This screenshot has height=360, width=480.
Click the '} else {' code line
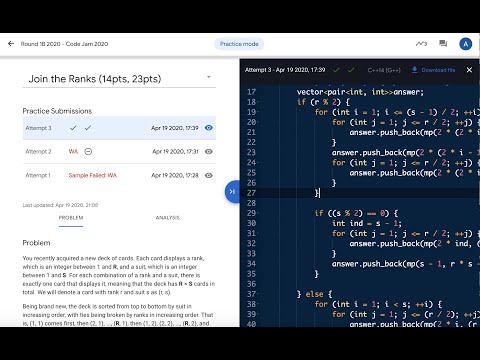click(314, 294)
